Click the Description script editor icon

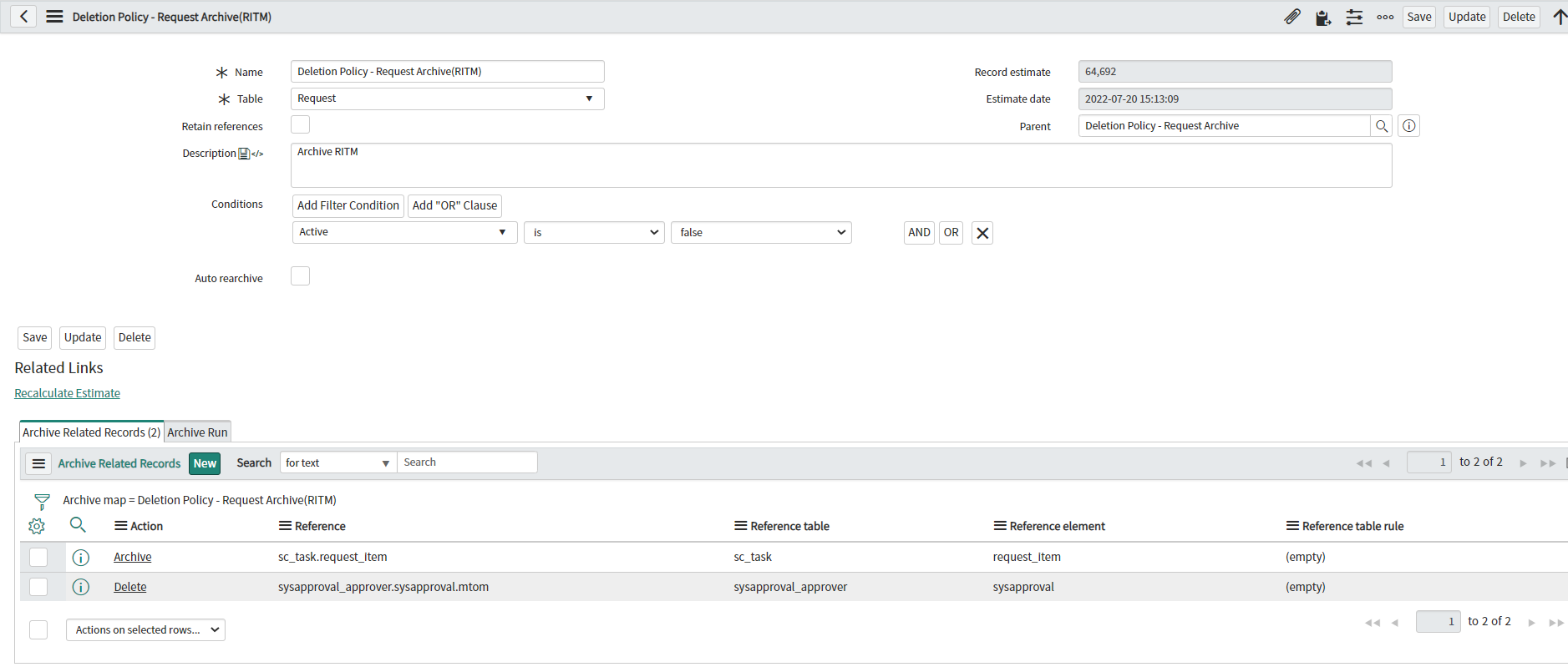pos(257,154)
